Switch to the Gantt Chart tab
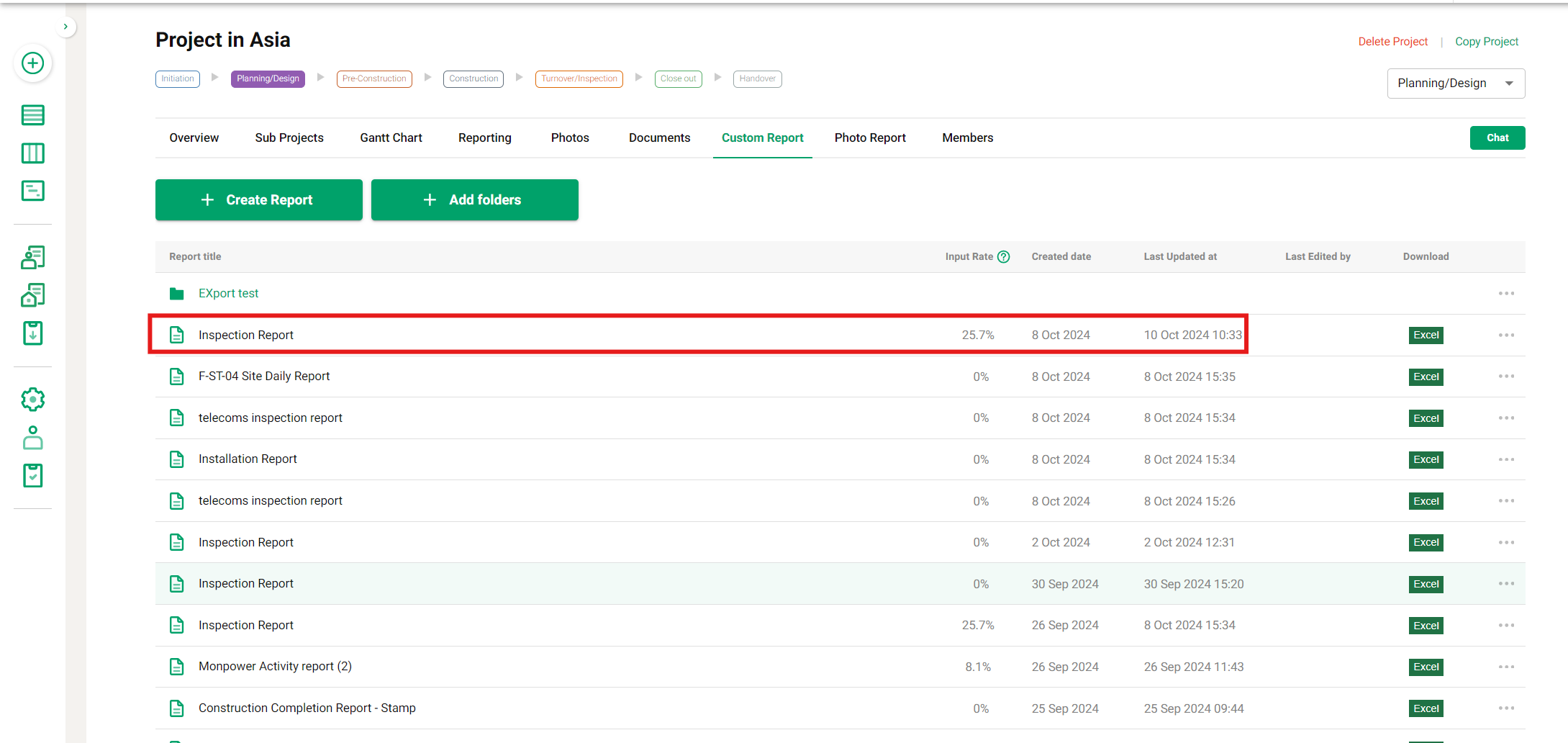The width and height of the screenshot is (1568, 743). 391,138
